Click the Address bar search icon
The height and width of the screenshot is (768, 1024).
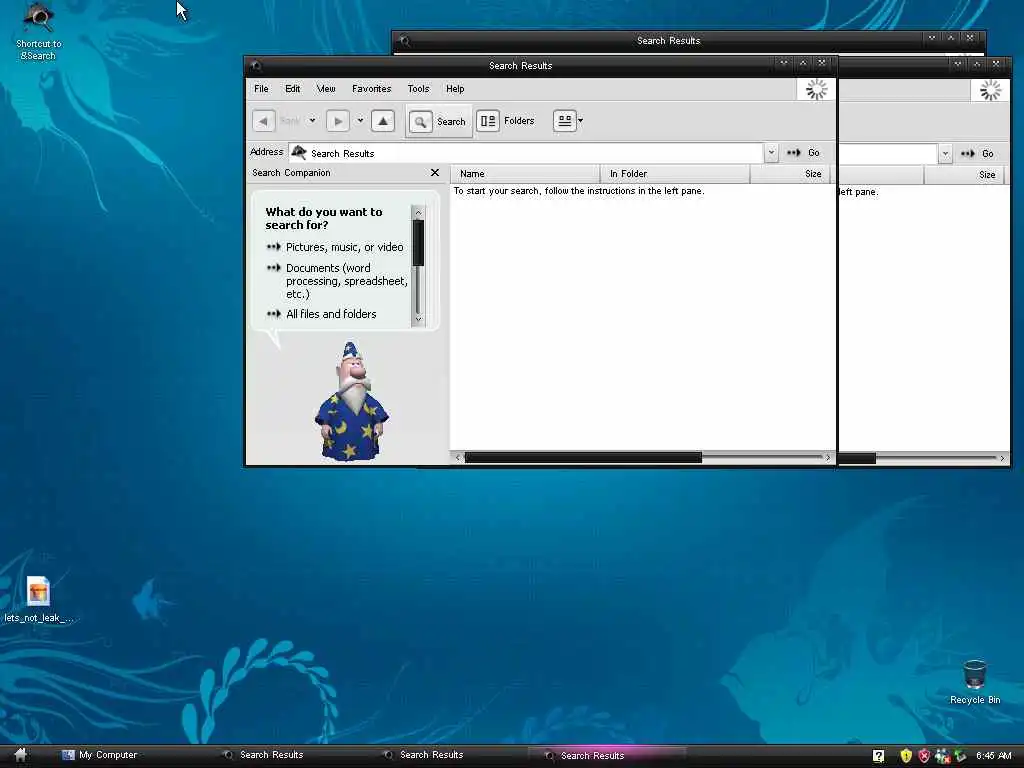coord(298,153)
